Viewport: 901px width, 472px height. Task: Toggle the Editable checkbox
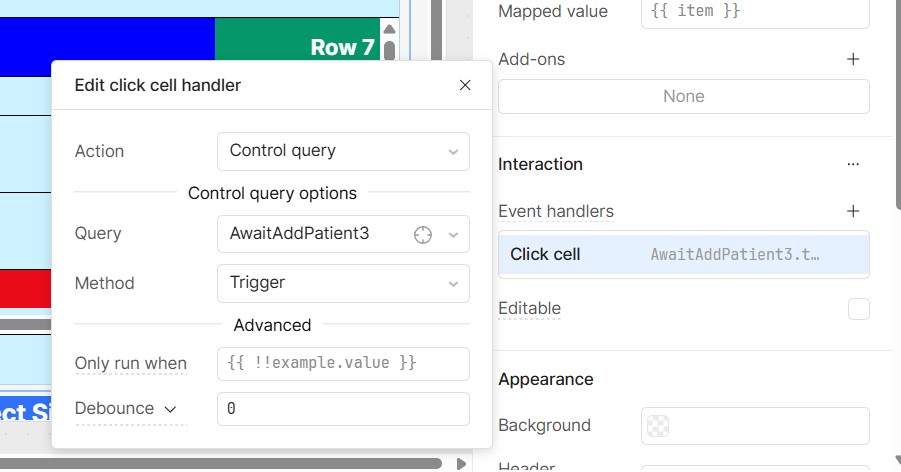coord(858,309)
